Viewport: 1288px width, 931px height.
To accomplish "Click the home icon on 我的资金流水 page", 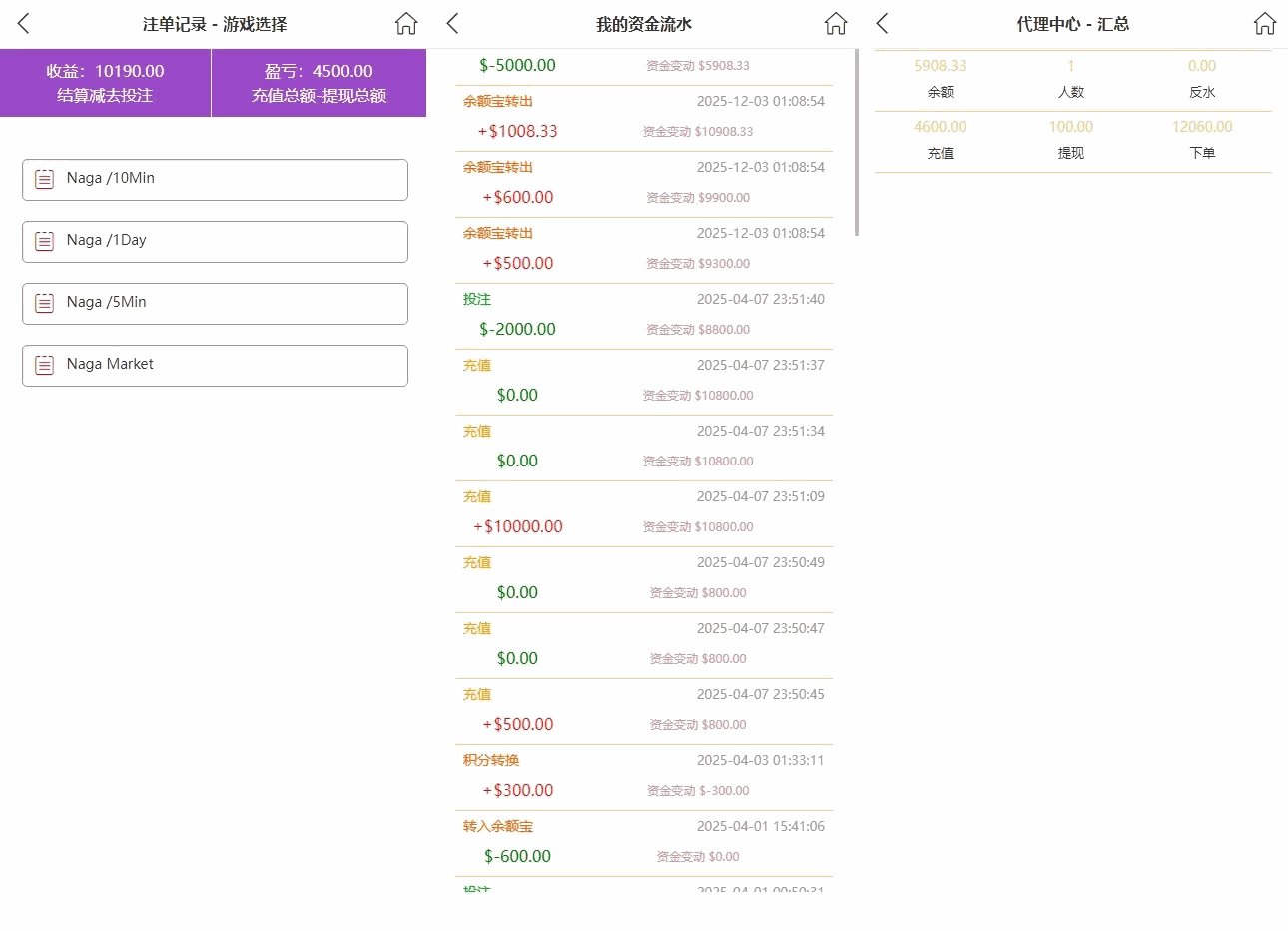I will (x=835, y=22).
